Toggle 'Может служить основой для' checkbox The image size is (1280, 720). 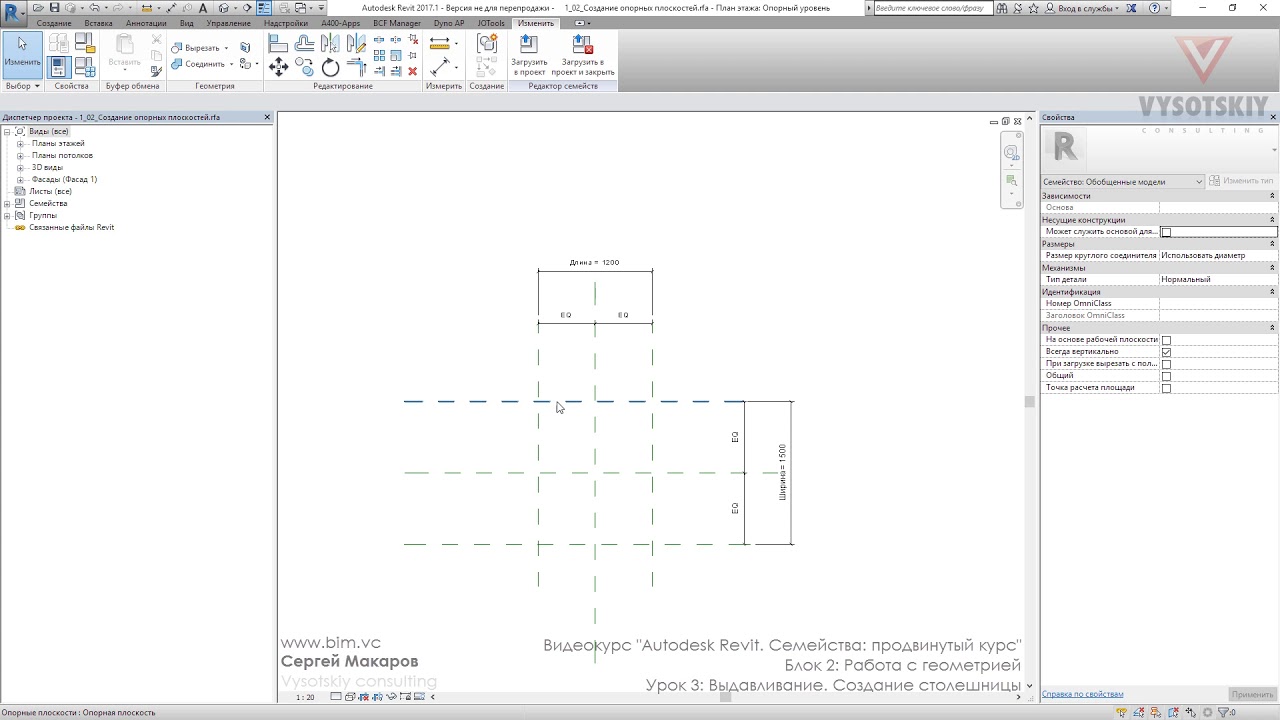pyautogui.click(x=1166, y=232)
